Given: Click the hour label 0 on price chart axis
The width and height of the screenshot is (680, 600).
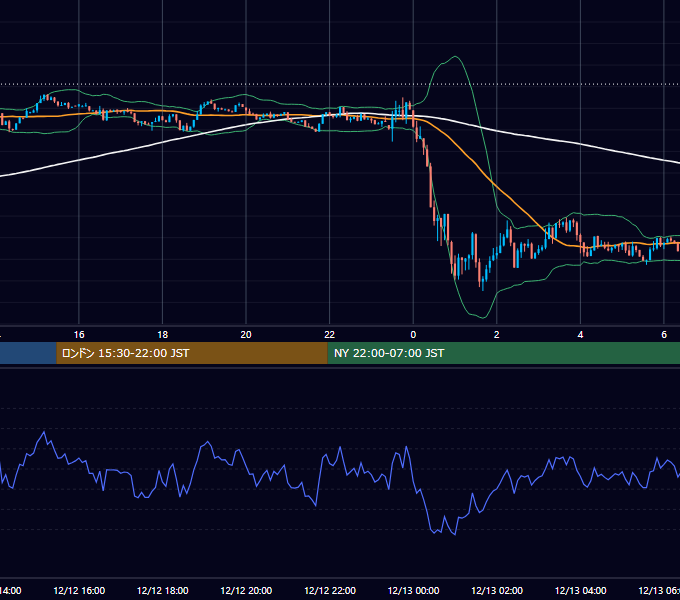Looking at the screenshot, I should (413, 335).
